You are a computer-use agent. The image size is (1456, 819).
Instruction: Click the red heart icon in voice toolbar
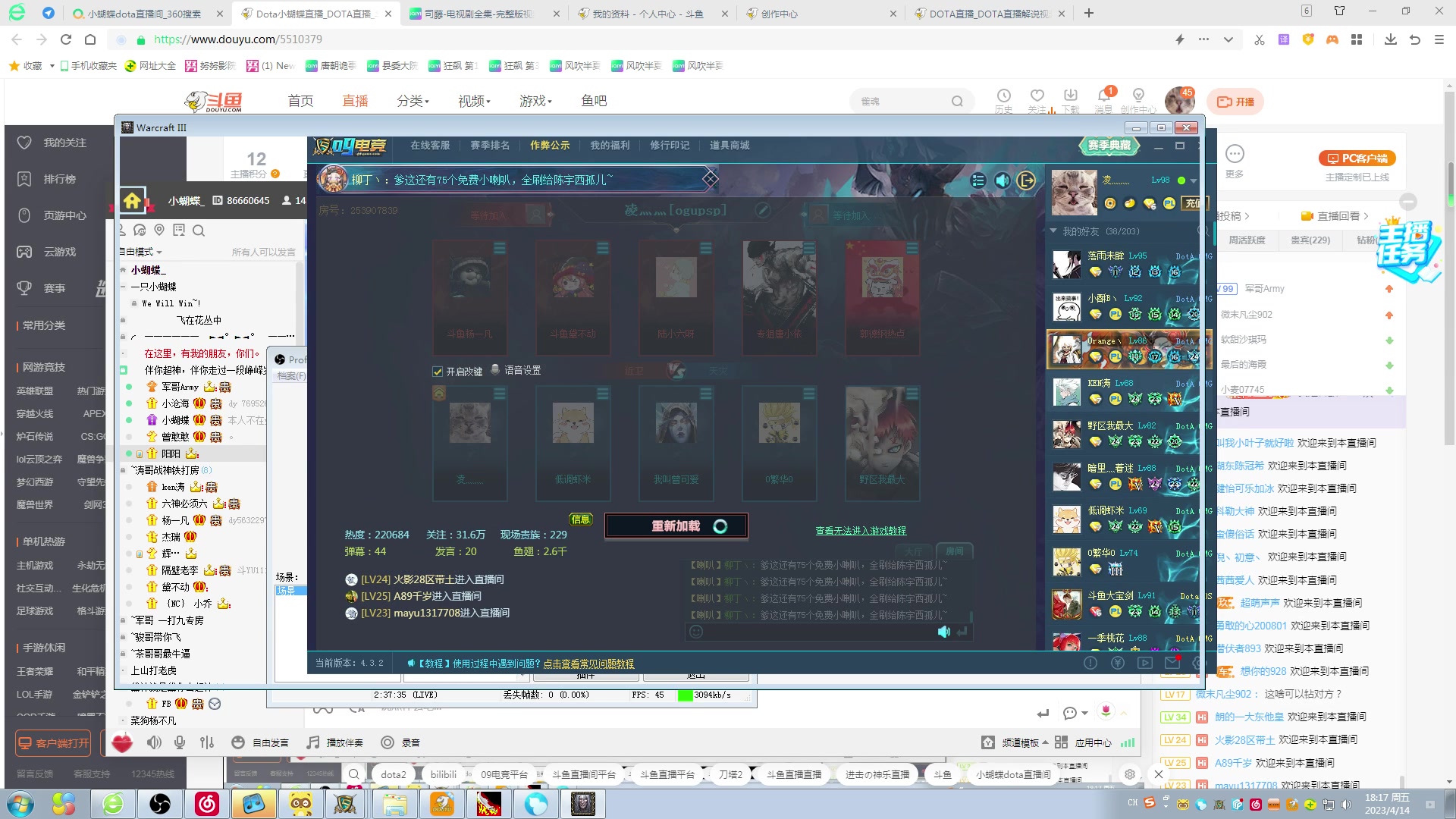point(122,743)
